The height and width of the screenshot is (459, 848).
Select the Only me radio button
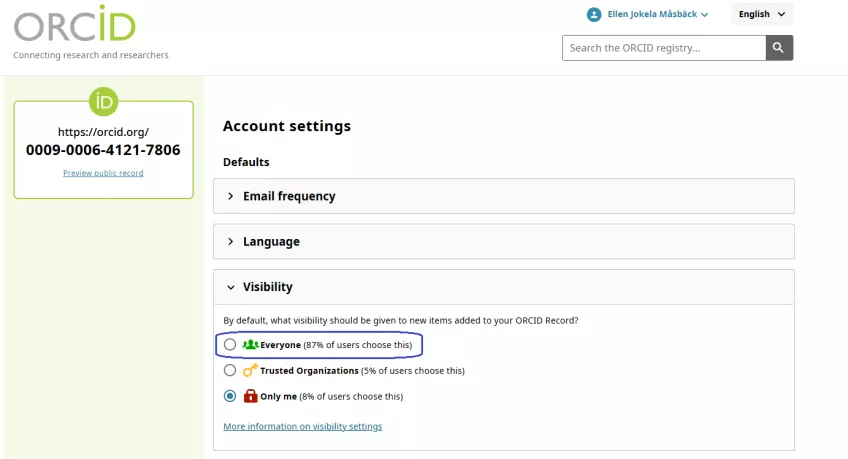(x=230, y=396)
